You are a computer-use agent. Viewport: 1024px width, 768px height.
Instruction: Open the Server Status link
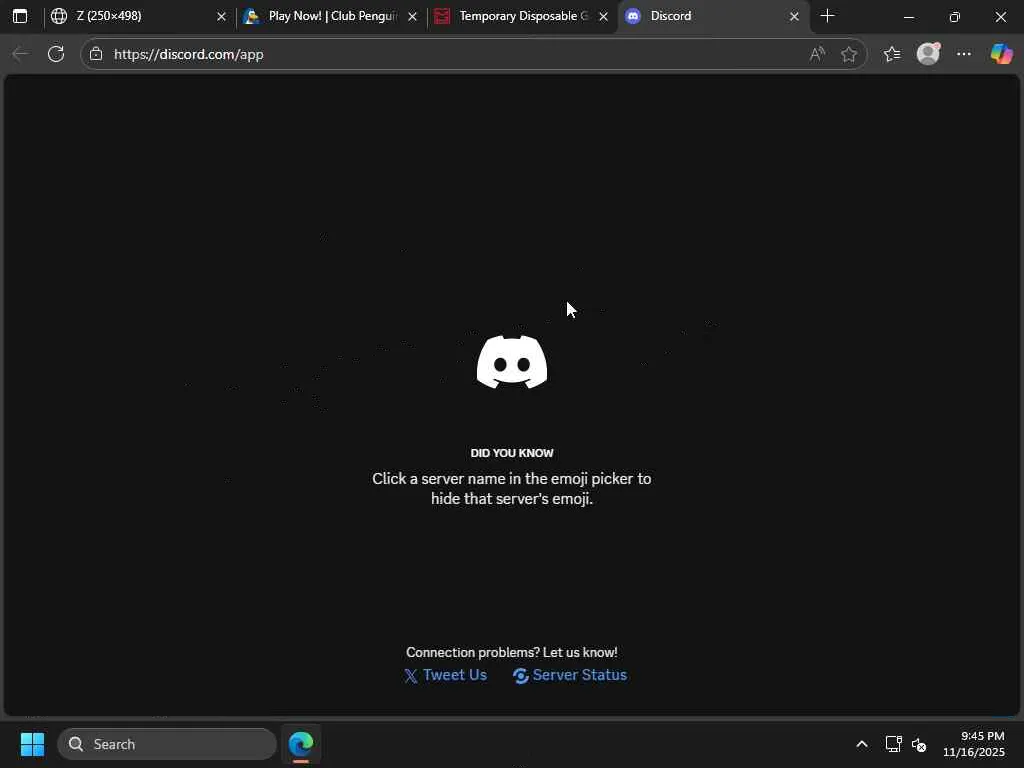[x=570, y=675]
